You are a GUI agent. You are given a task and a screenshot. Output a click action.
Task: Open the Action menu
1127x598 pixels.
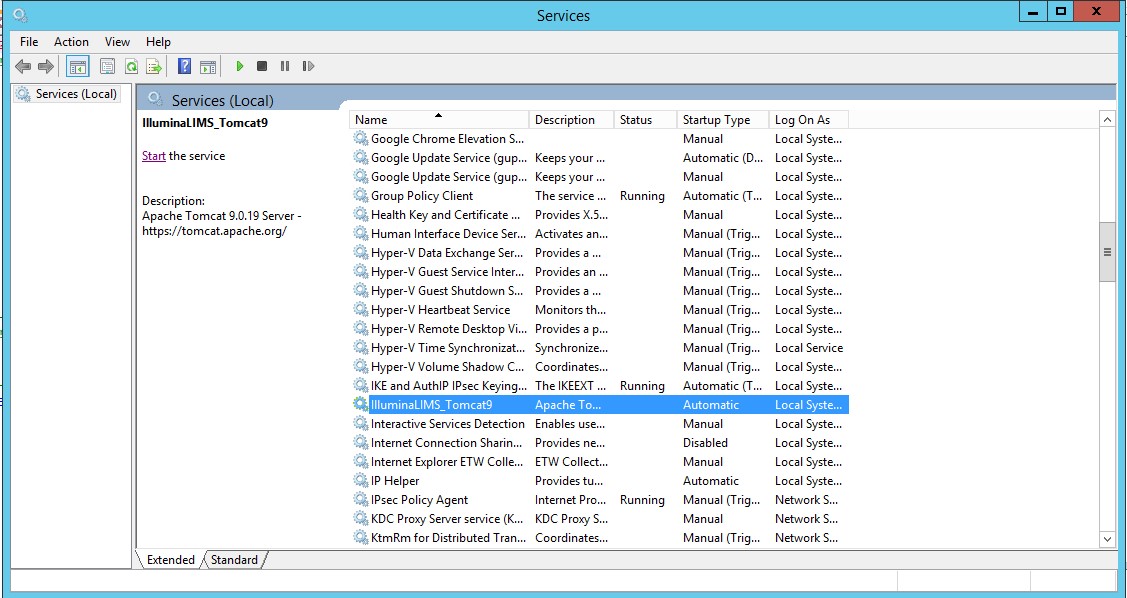71,42
